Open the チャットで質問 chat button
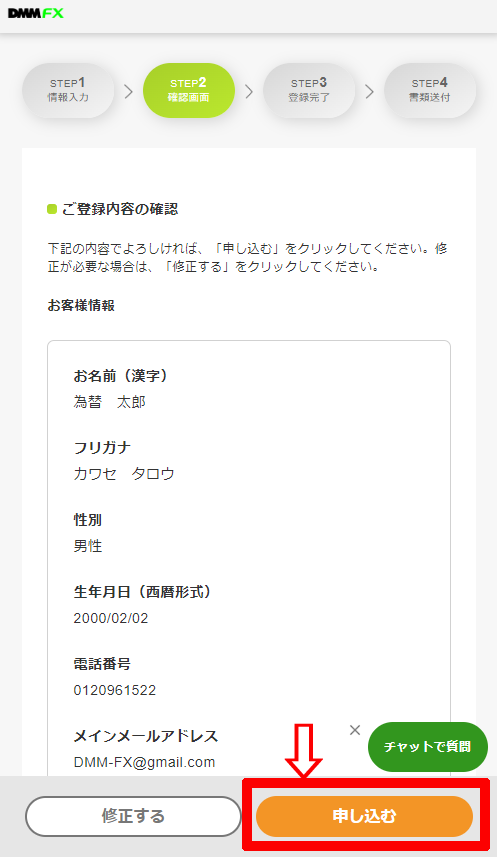The width and height of the screenshot is (497, 857). [428, 747]
